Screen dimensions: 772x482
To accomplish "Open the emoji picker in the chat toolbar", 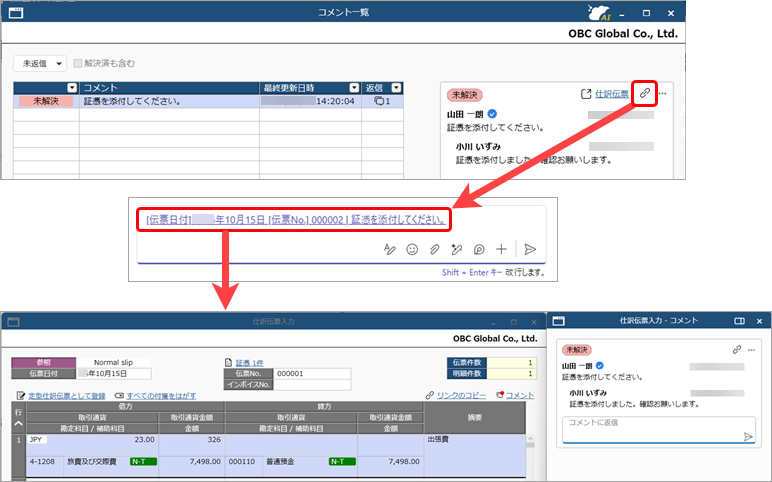I will click(412, 249).
